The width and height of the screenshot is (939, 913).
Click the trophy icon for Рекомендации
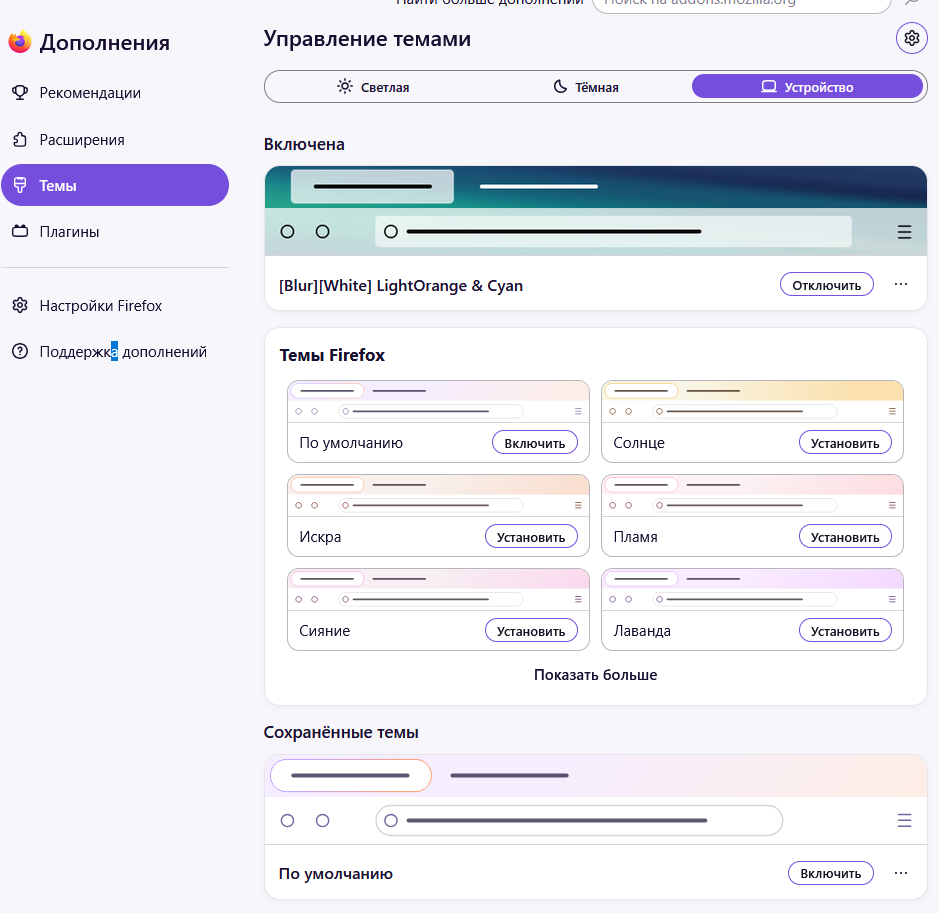coord(20,93)
